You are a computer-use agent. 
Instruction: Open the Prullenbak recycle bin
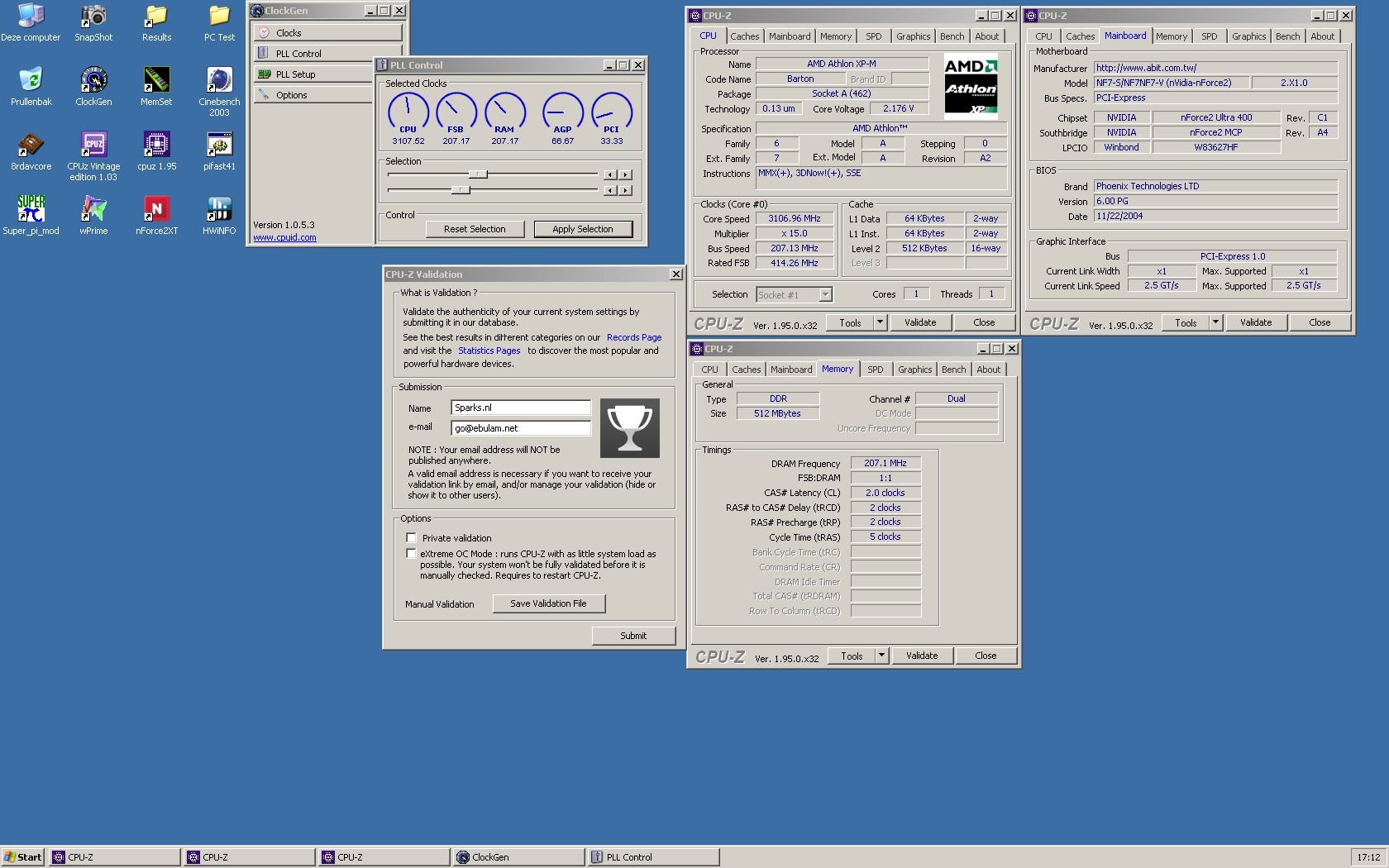[x=31, y=88]
